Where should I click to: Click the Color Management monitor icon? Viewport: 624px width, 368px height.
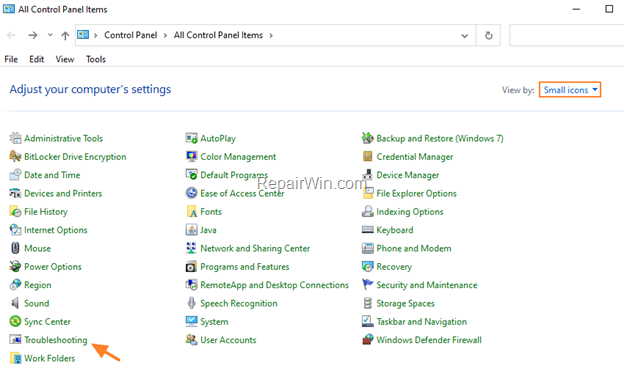(191, 156)
